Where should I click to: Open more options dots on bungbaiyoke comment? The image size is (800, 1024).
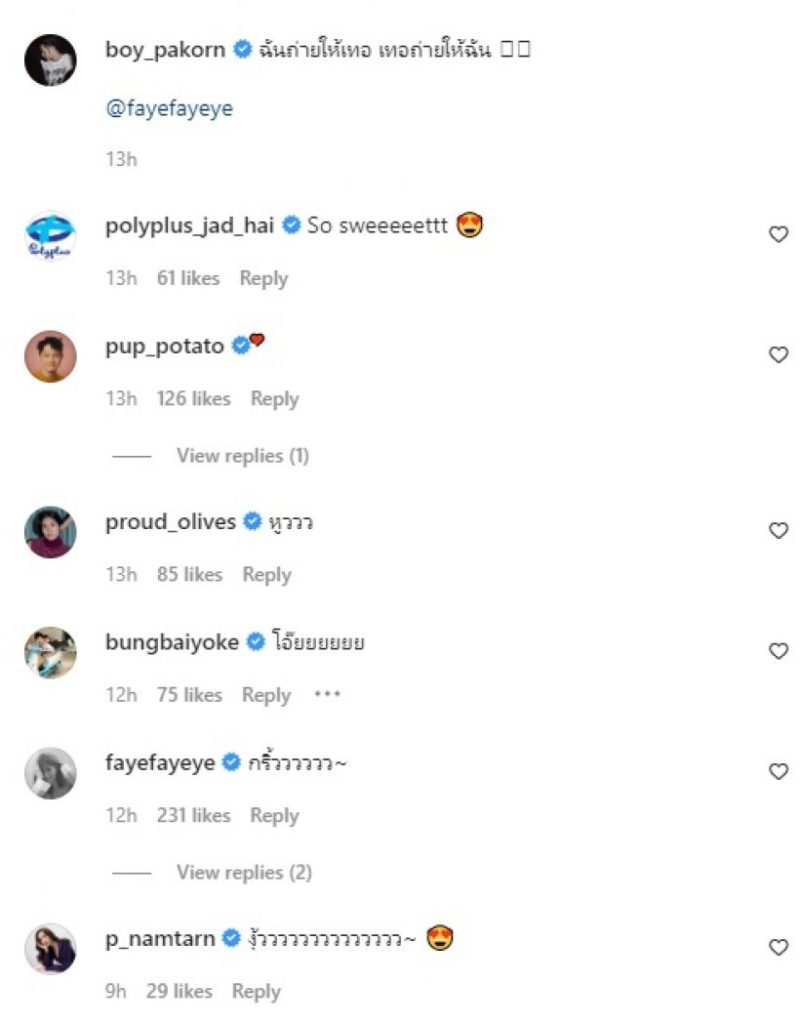coord(327,695)
